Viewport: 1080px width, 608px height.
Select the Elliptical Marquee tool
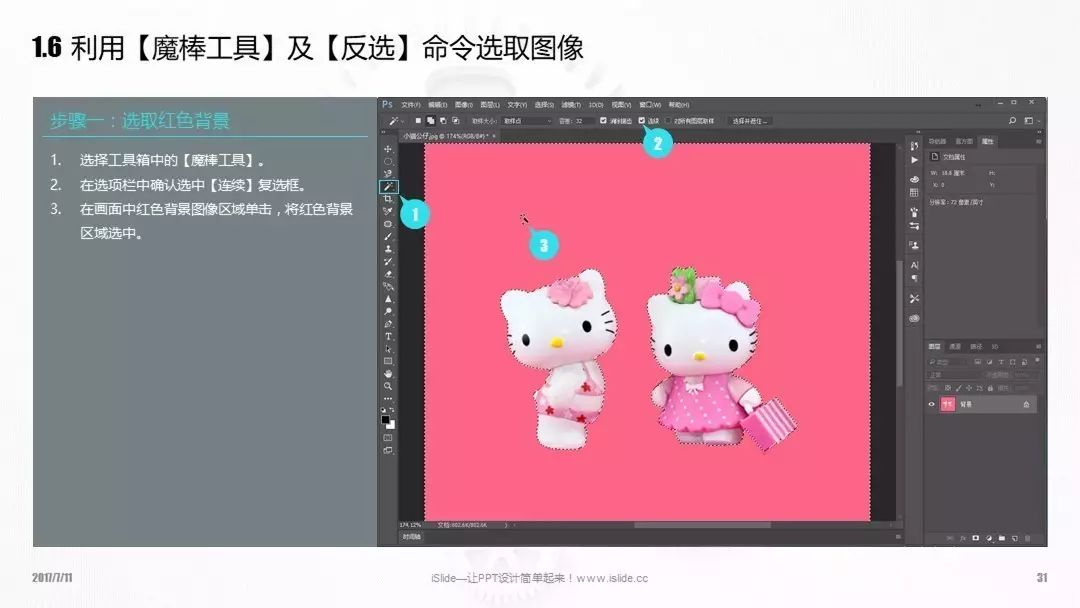[388, 161]
